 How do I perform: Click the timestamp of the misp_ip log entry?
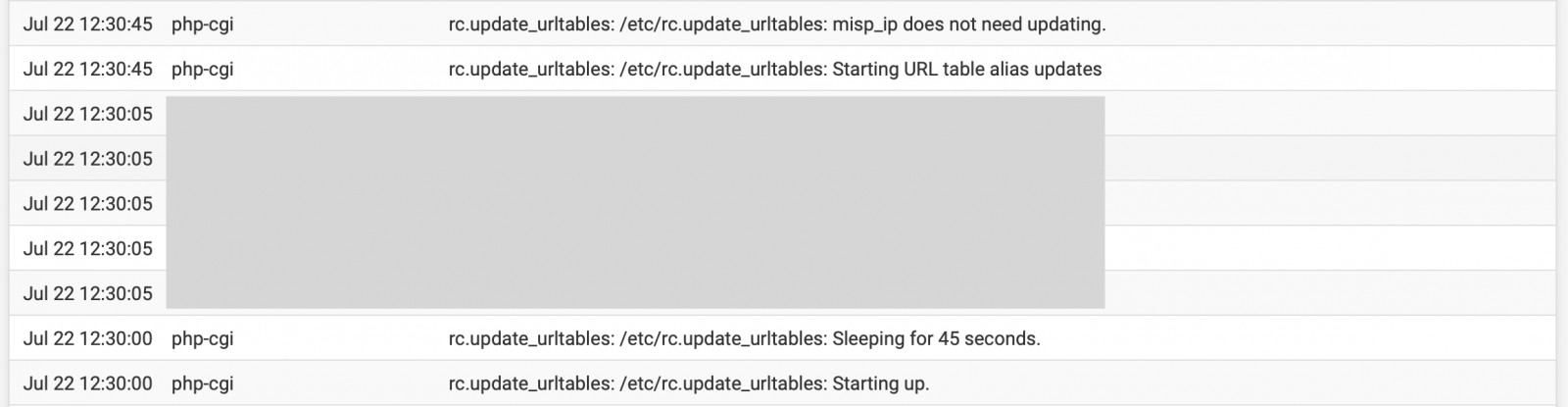pos(88,25)
